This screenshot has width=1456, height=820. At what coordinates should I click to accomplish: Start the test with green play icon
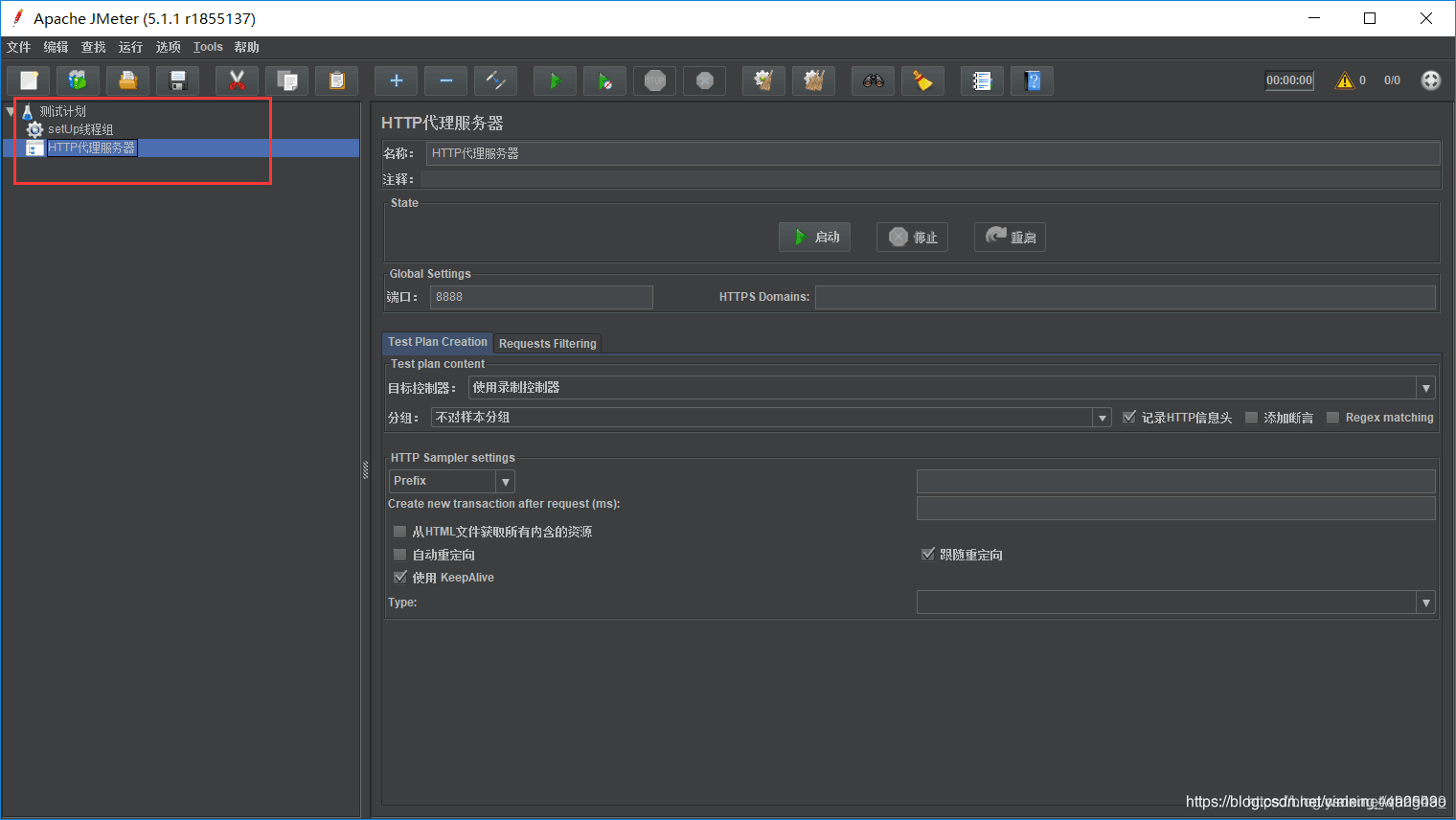pyautogui.click(x=555, y=80)
